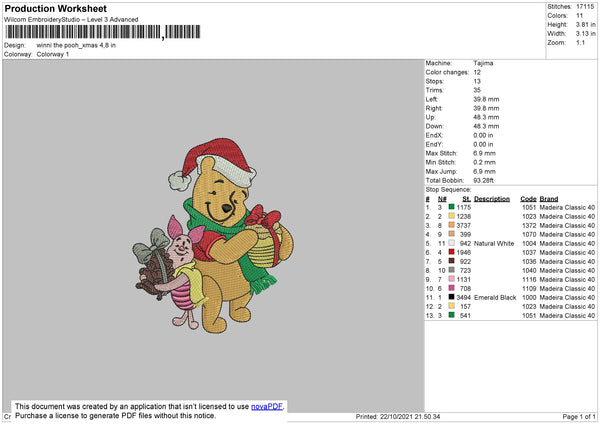Click the N# column header
Image resolution: width=600 pixels, height=424 pixels.
coord(442,199)
